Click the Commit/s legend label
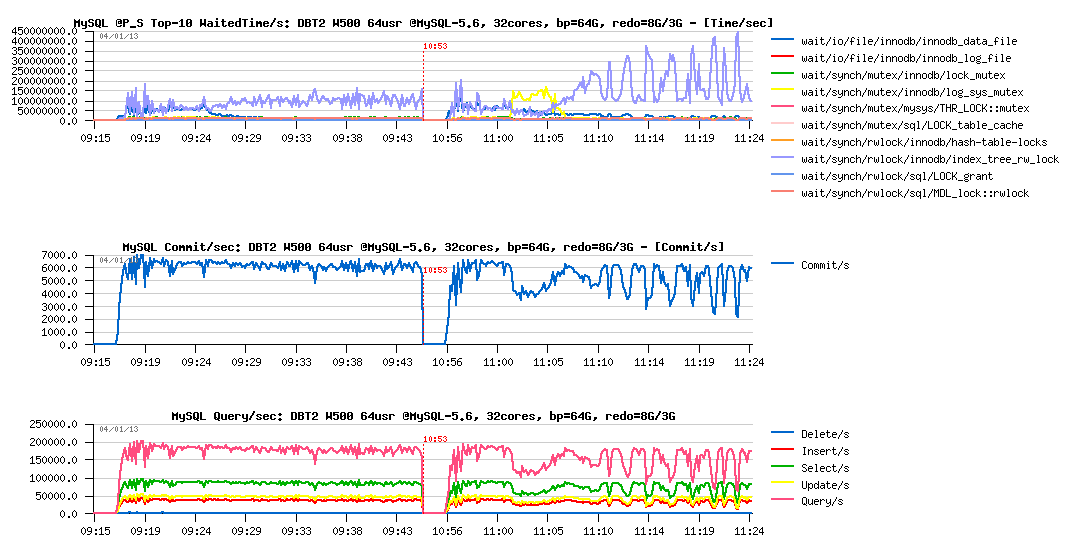This screenshot has height=549, width=1070. (x=825, y=265)
